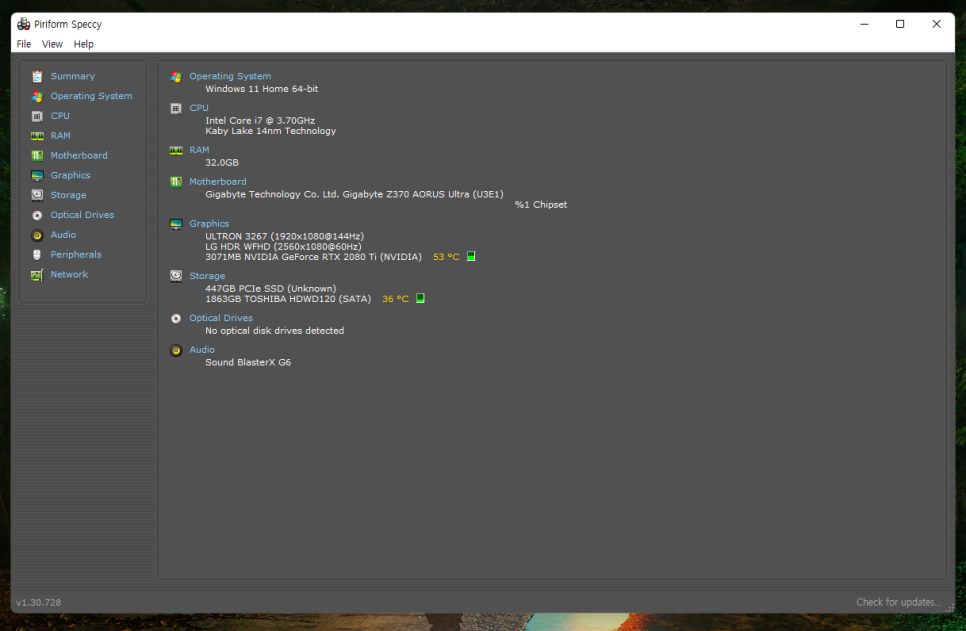Screen dimensions: 966x631
Task: Click the Optical Drives heading link
Action: click(x=221, y=318)
